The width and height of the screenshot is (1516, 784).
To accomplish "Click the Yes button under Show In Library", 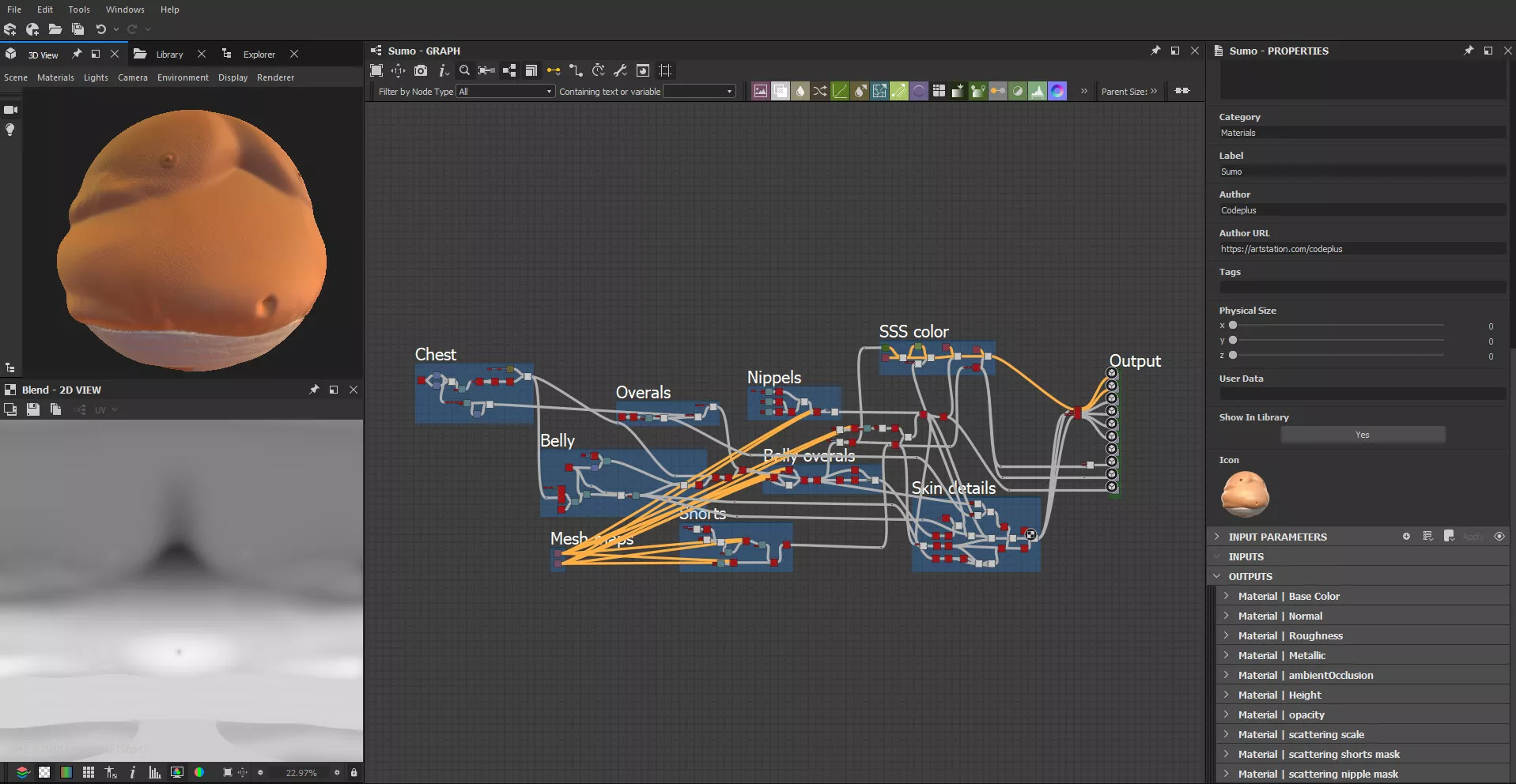I will [x=1362, y=435].
